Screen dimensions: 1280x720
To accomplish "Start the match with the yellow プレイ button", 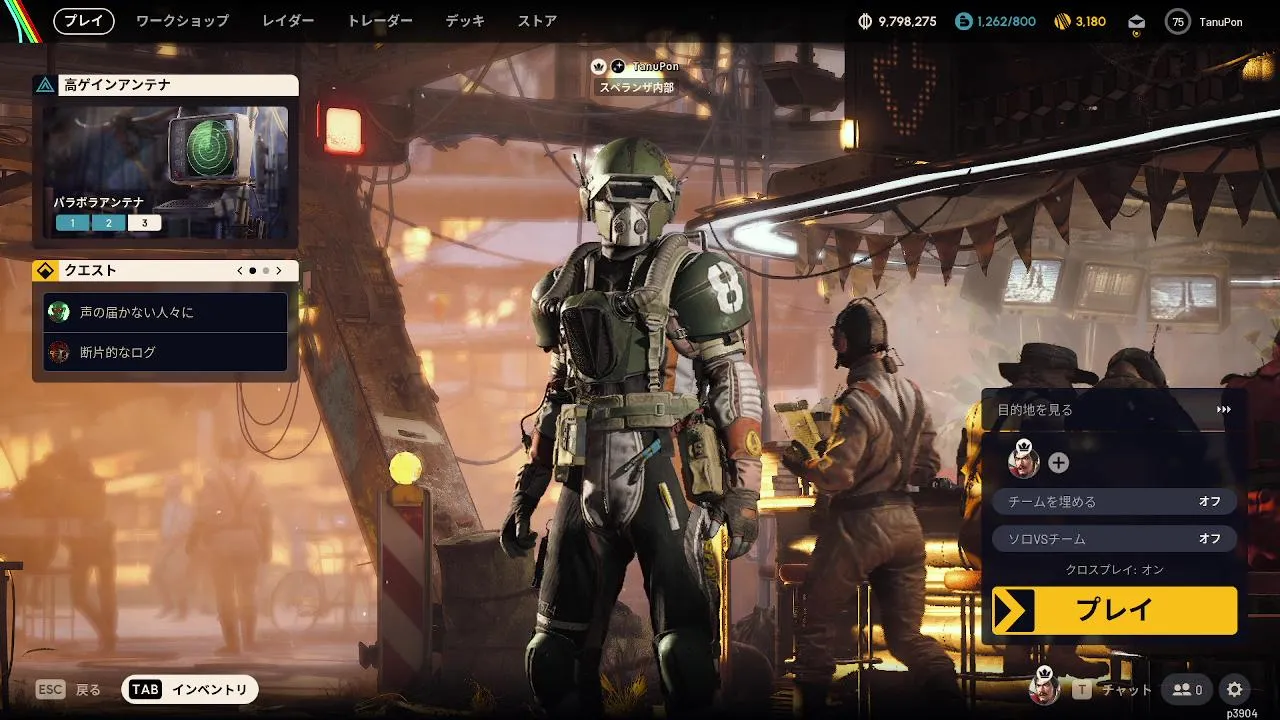I will coord(1114,610).
